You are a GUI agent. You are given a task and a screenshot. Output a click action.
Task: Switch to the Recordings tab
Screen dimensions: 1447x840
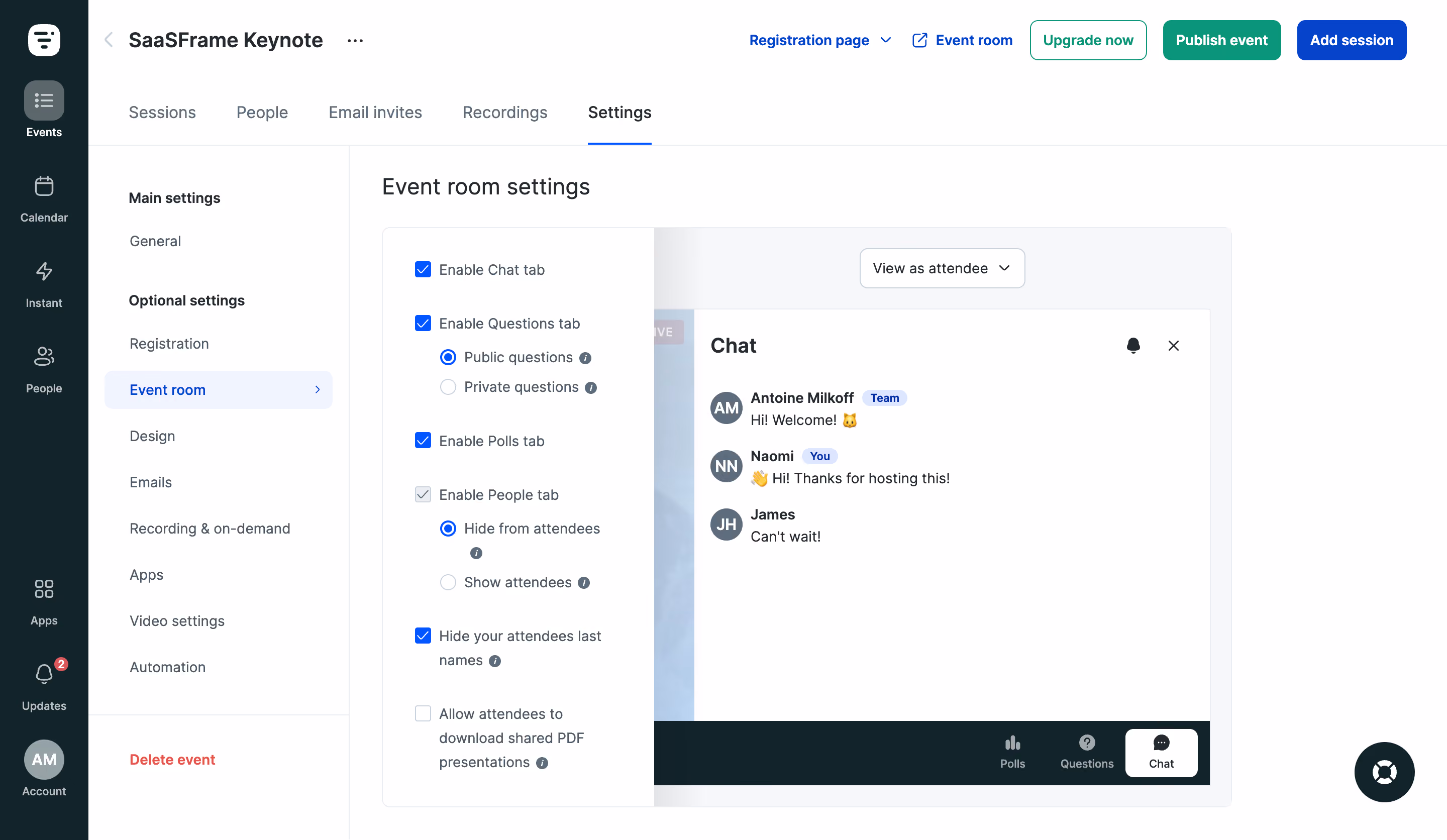(505, 113)
